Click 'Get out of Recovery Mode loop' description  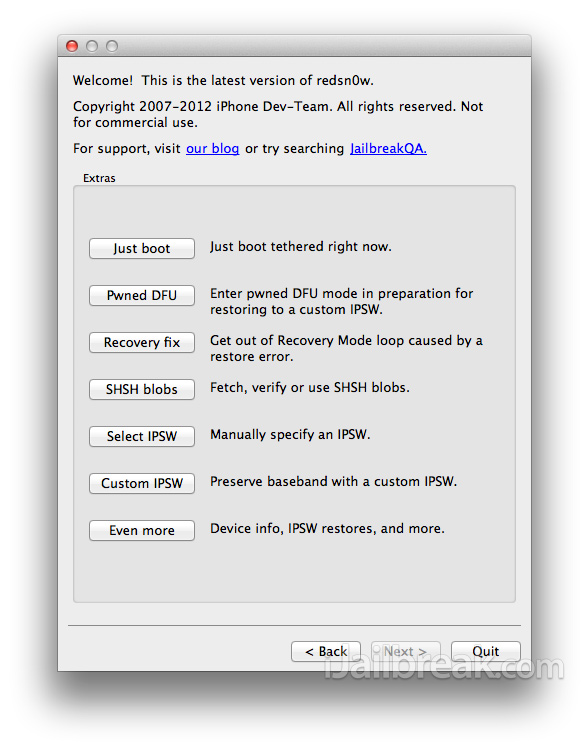tap(346, 348)
